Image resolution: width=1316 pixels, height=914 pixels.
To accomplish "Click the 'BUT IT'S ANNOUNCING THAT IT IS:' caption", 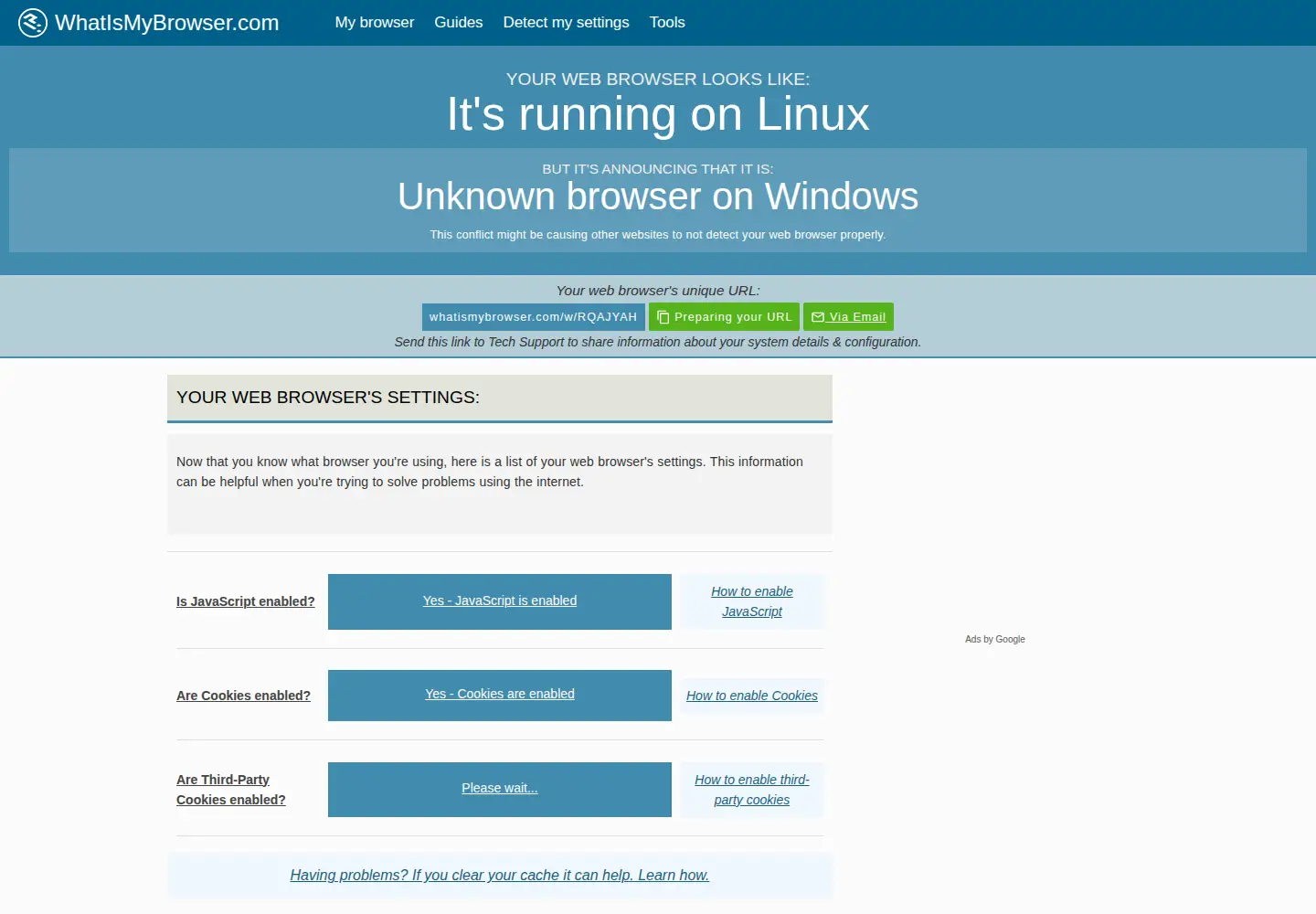I will point(658,169).
